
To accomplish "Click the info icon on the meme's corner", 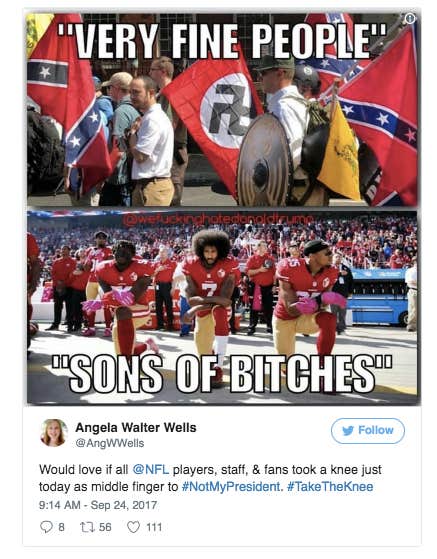I will click(x=410, y=18).
